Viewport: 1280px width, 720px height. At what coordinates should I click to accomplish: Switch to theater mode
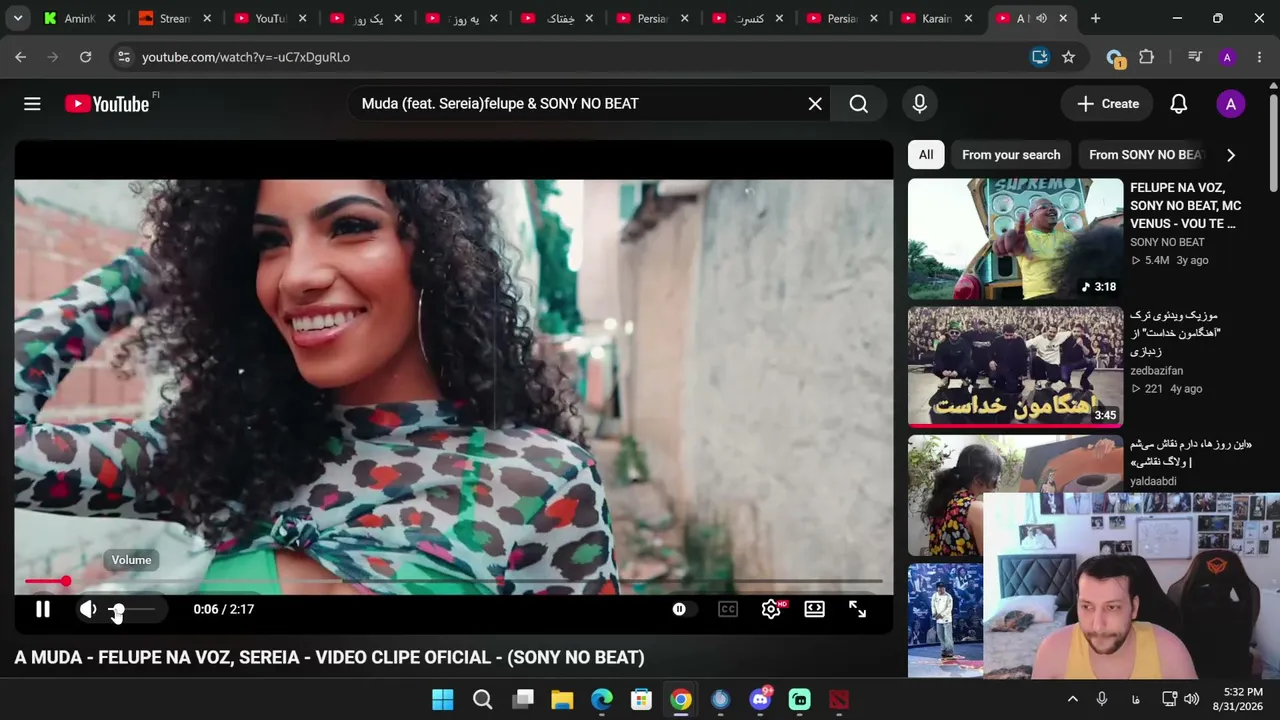(815, 609)
